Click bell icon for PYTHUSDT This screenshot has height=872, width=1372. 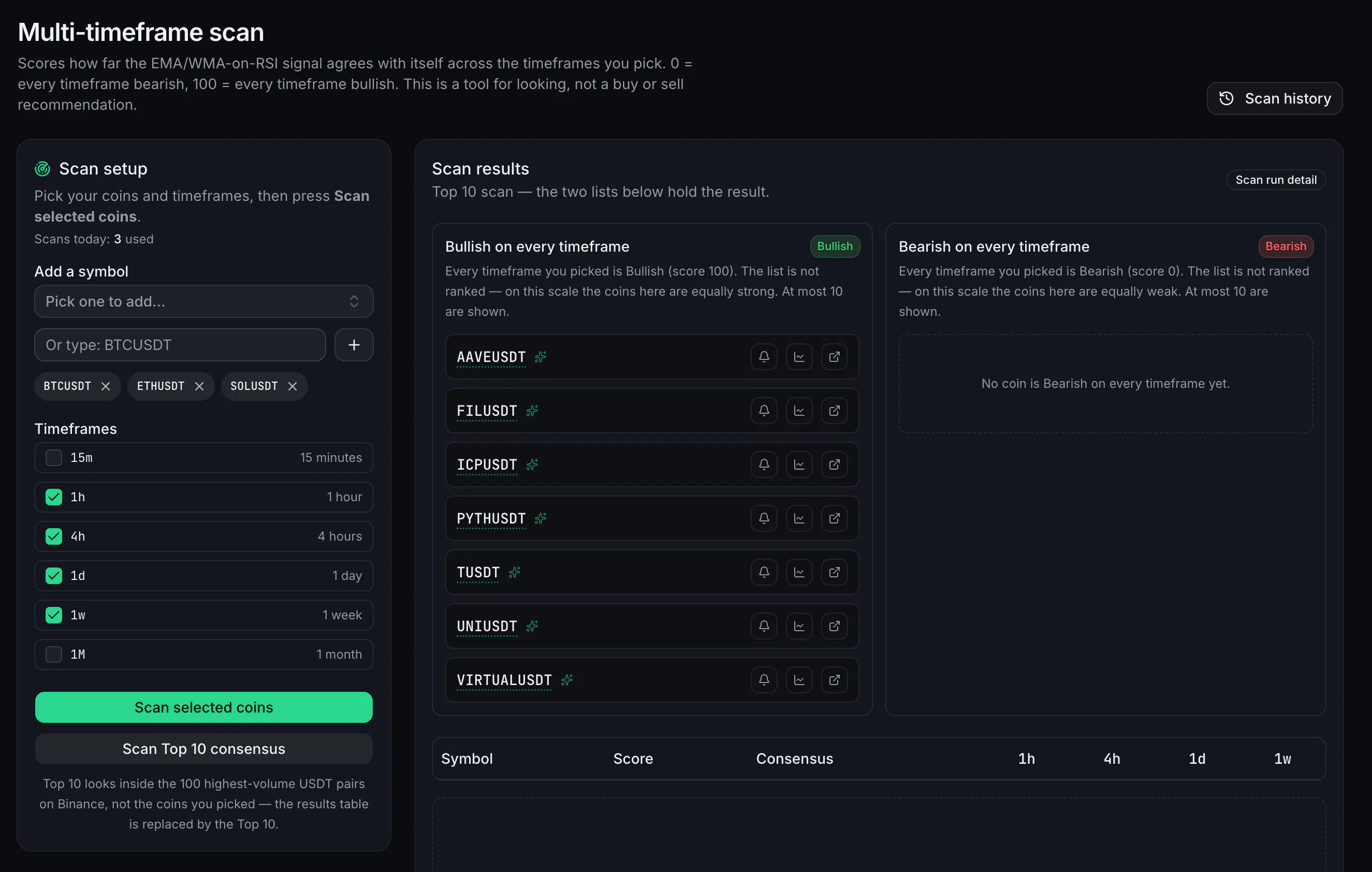pyautogui.click(x=764, y=518)
